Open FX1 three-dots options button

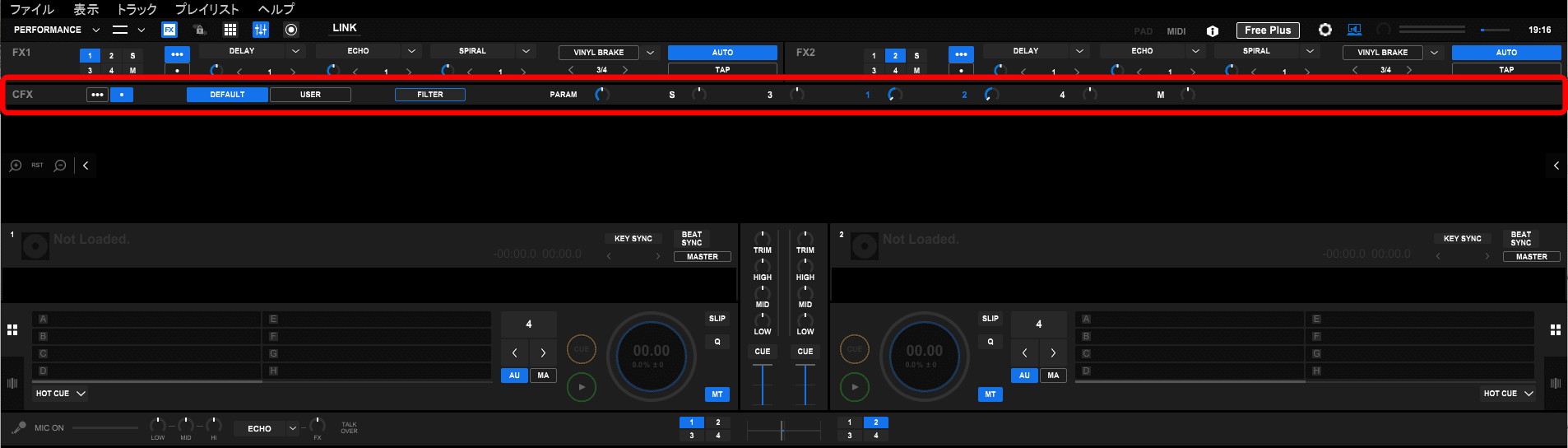pos(177,54)
